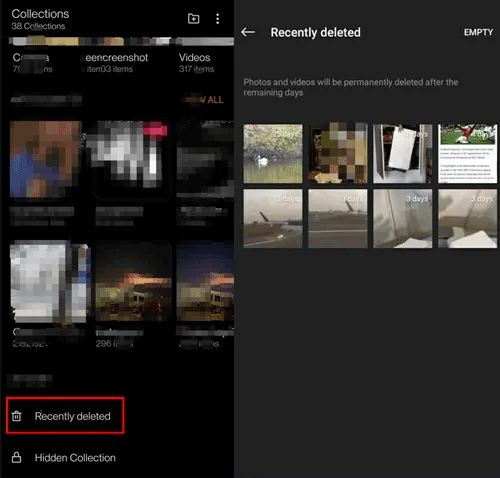
Task: Tap the Recently deleted page title
Action: pyautogui.click(x=315, y=32)
